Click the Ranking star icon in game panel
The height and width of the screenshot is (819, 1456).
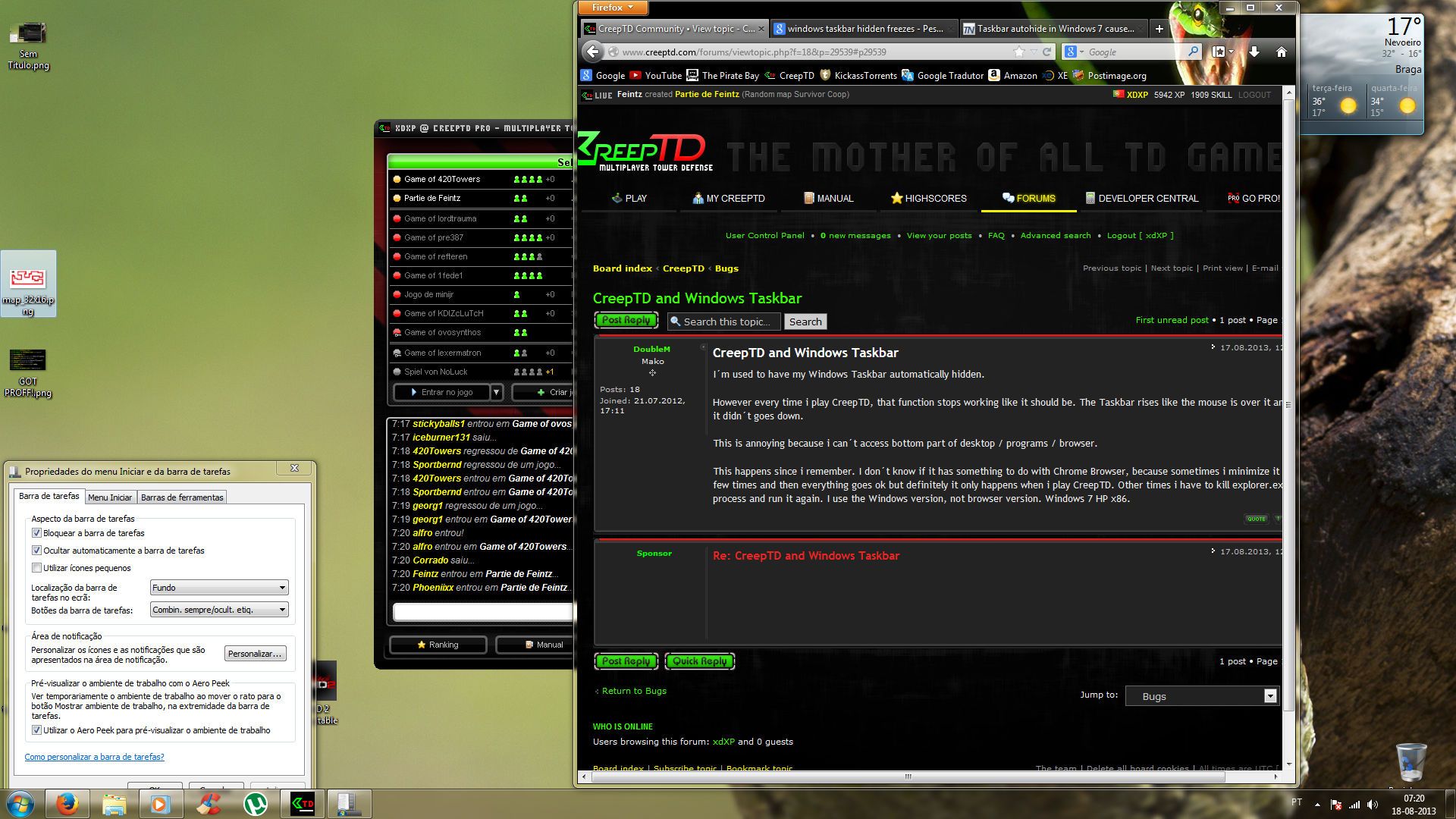422,644
